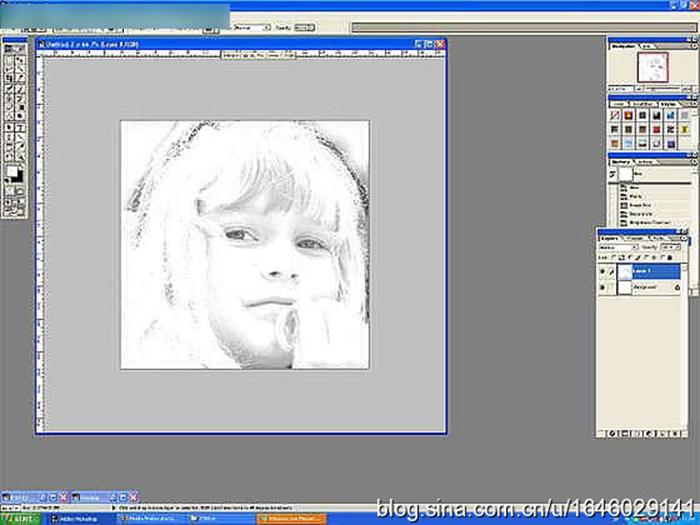Switch to the Channels tab

point(635,238)
